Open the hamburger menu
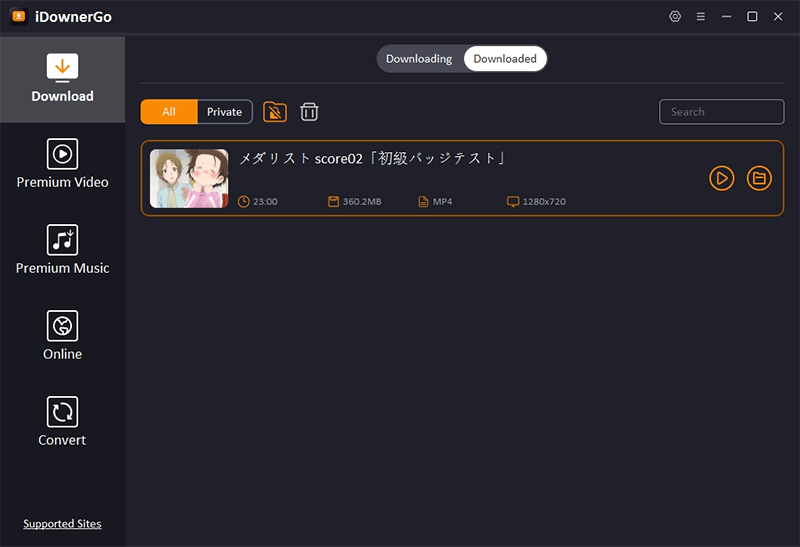Image resolution: width=800 pixels, height=547 pixels. (x=701, y=16)
